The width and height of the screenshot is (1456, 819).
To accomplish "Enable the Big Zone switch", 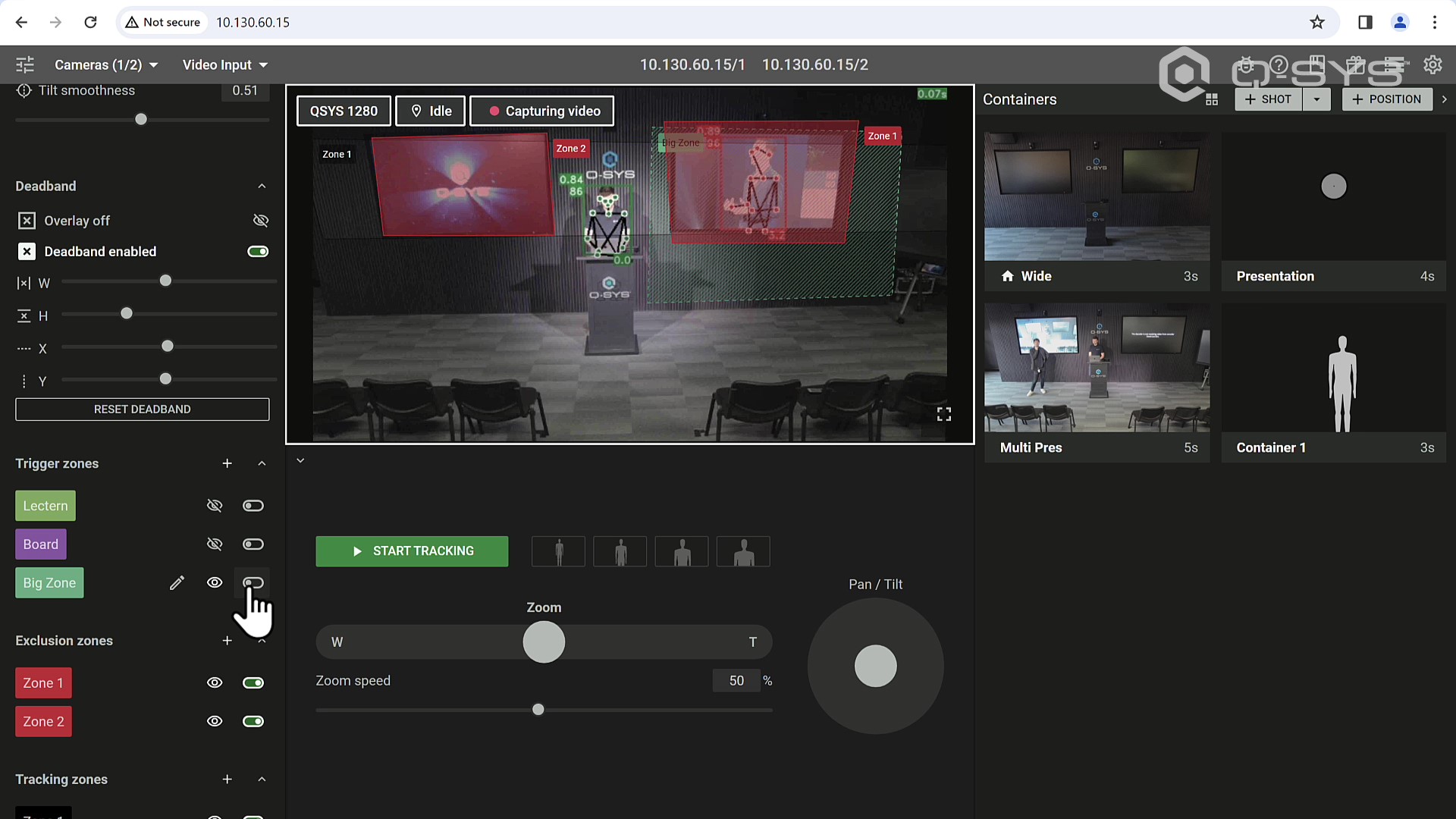I will [253, 582].
